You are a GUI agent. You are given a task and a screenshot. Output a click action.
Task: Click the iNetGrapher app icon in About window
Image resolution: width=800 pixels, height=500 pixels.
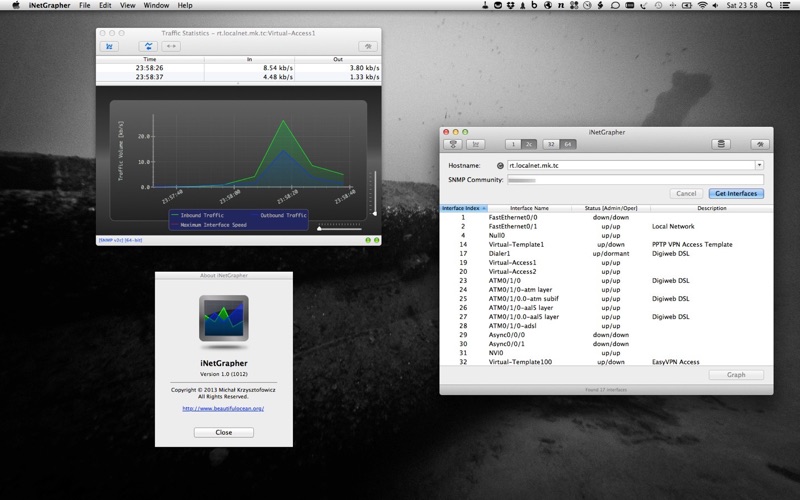pyautogui.click(x=224, y=319)
